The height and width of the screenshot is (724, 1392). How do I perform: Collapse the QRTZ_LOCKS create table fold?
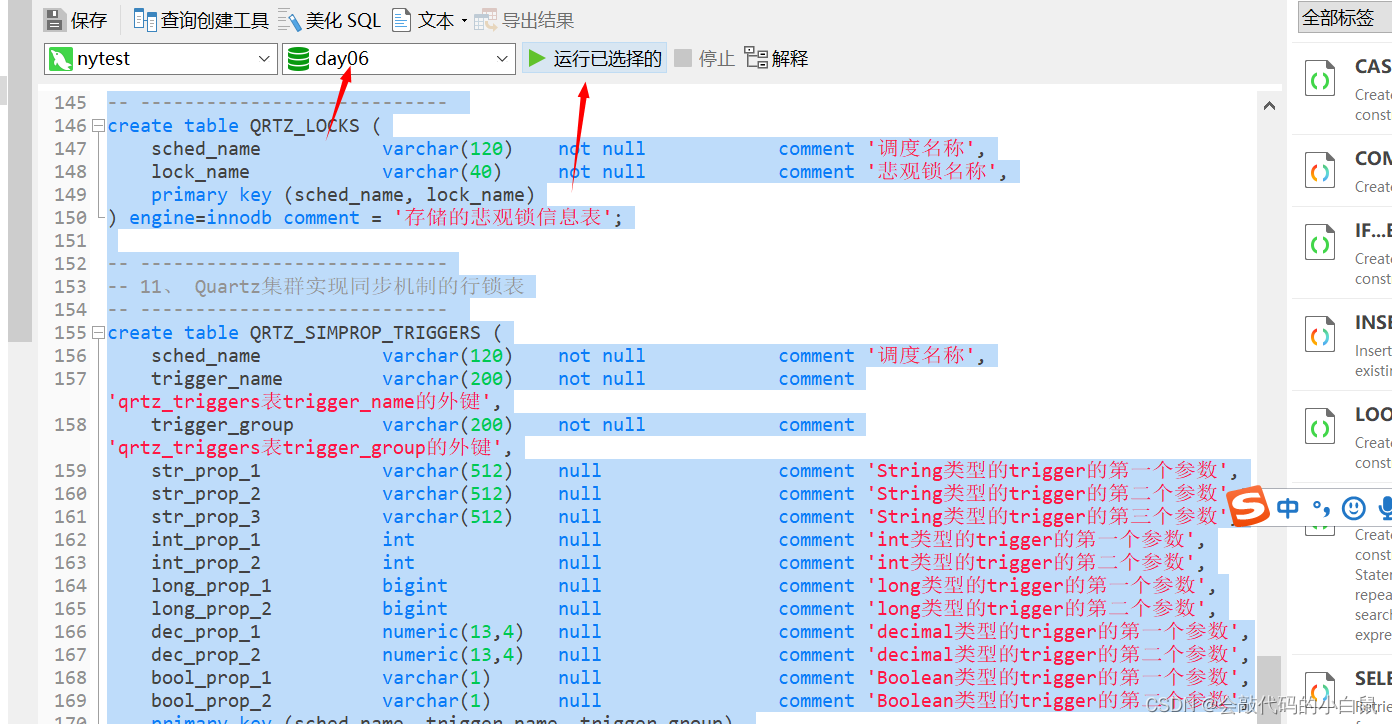pyautogui.click(x=98, y=126)
